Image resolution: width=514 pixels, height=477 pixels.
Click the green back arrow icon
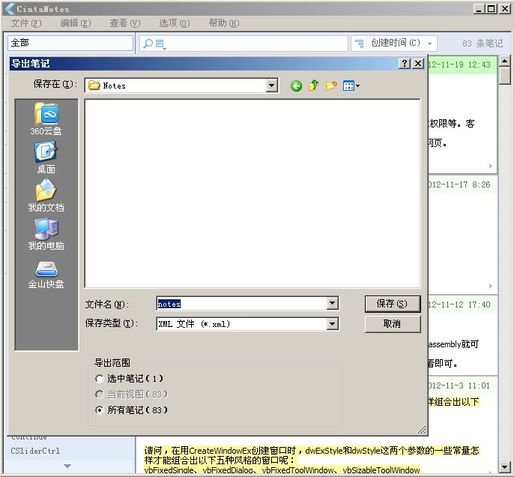pyautogui.click(x=296, y=86)
